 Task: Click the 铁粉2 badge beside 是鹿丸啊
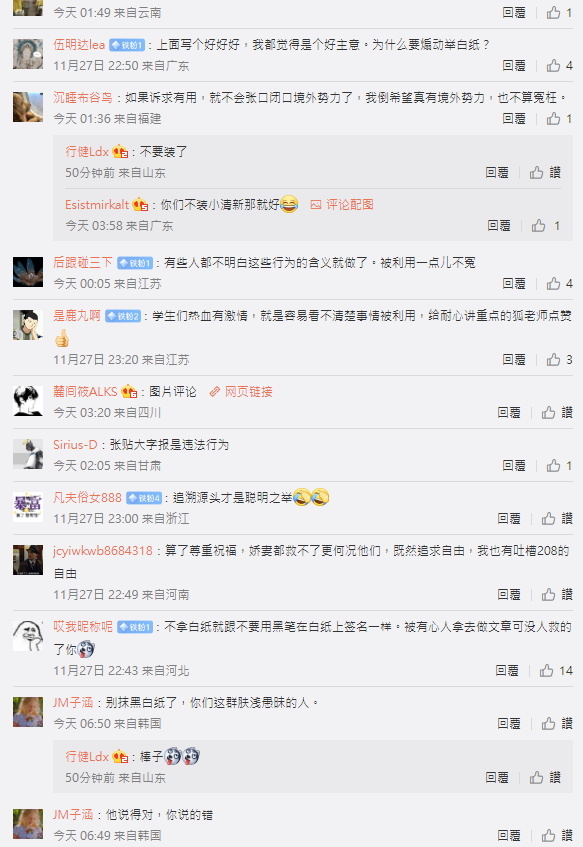click(x=123, y=316)
